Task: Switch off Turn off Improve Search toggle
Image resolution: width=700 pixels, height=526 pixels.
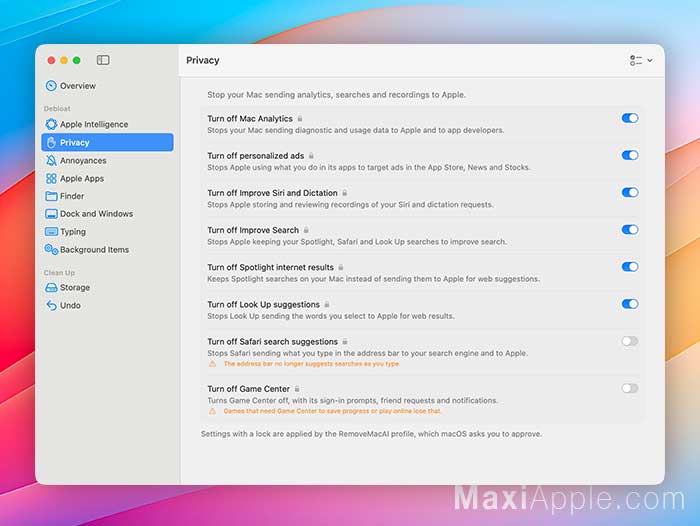Action: [x=629, y=230]
